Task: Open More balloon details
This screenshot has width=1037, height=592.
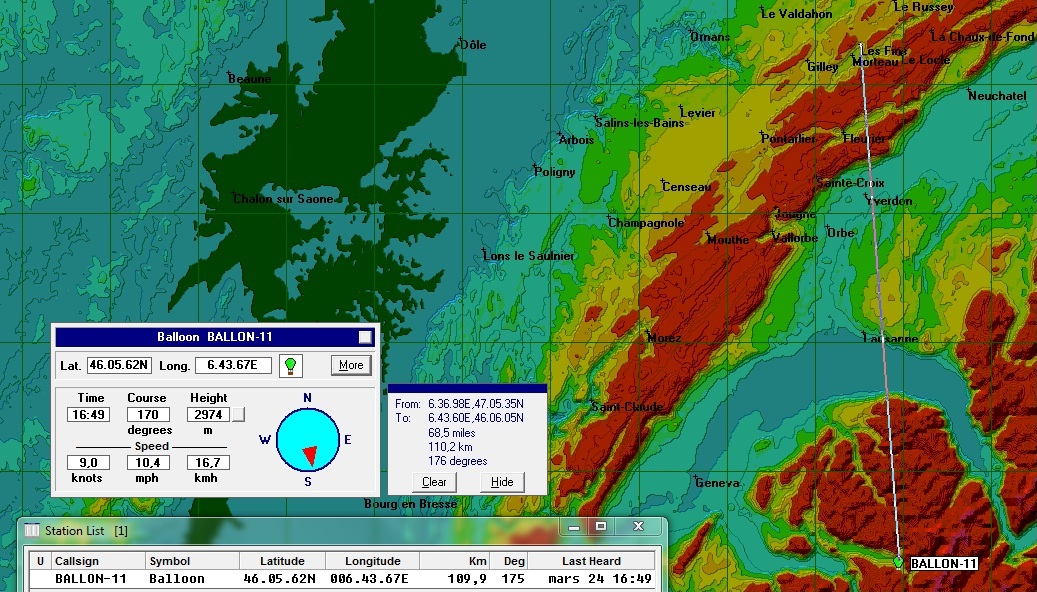Action: pos(351,365)
